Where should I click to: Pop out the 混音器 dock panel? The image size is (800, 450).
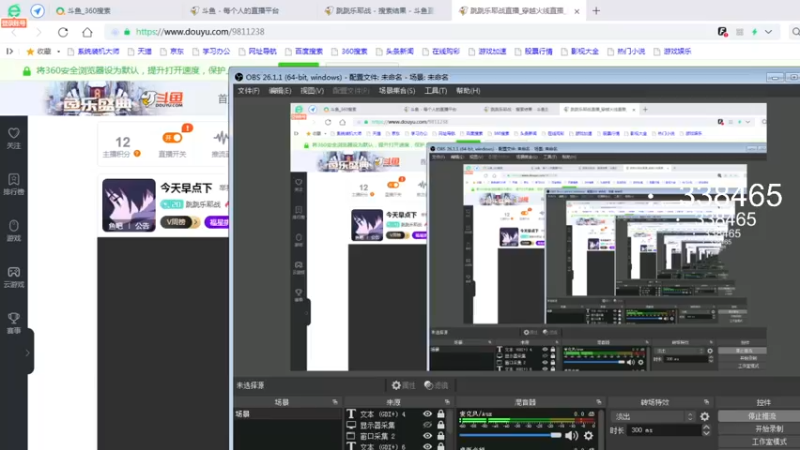point(598,402)
